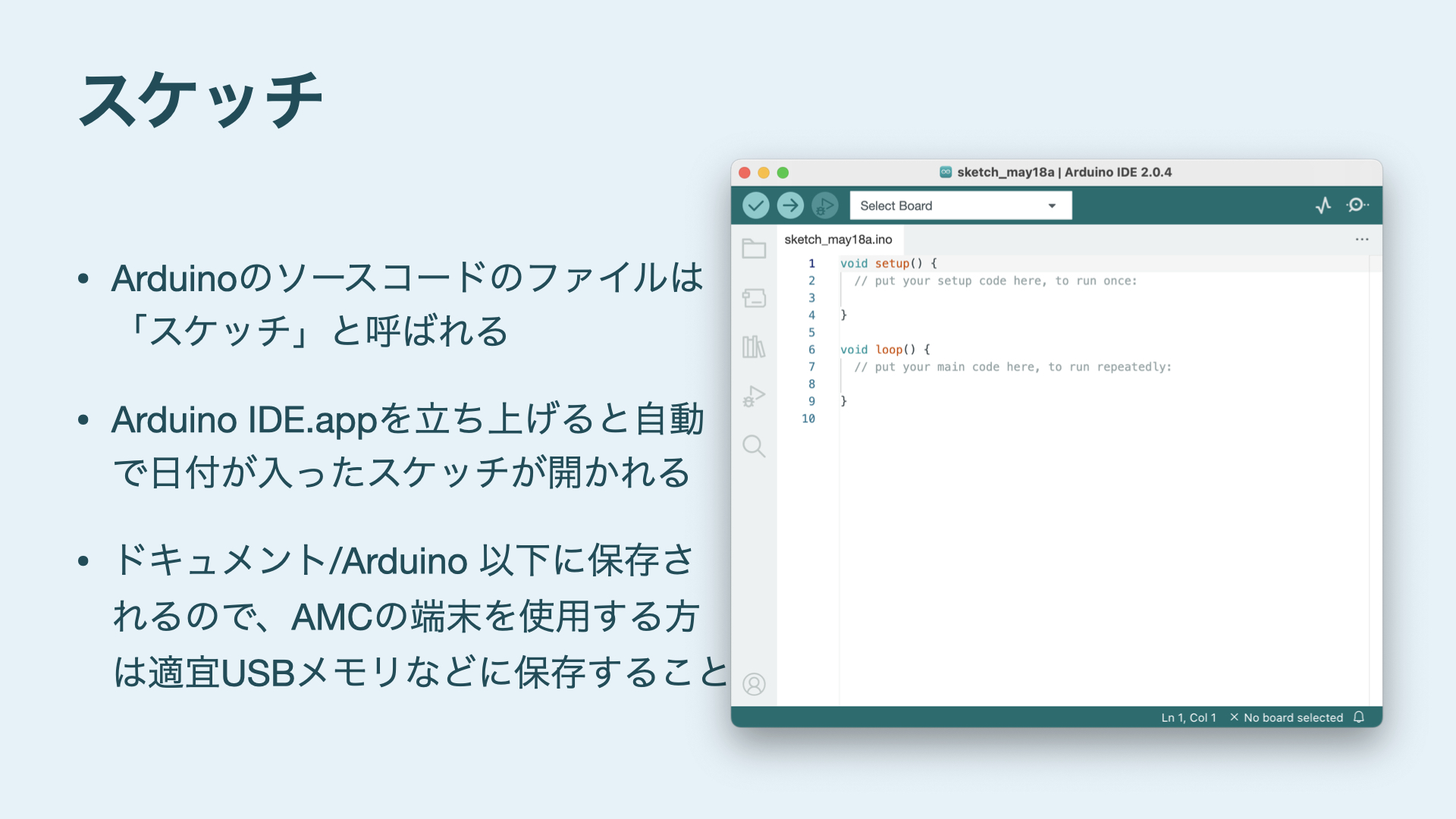Open the Search sidebar panel

pos(754,446)
